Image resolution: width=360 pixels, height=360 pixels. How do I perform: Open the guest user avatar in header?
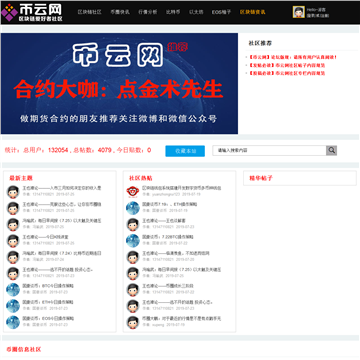(x=298, y=12)
